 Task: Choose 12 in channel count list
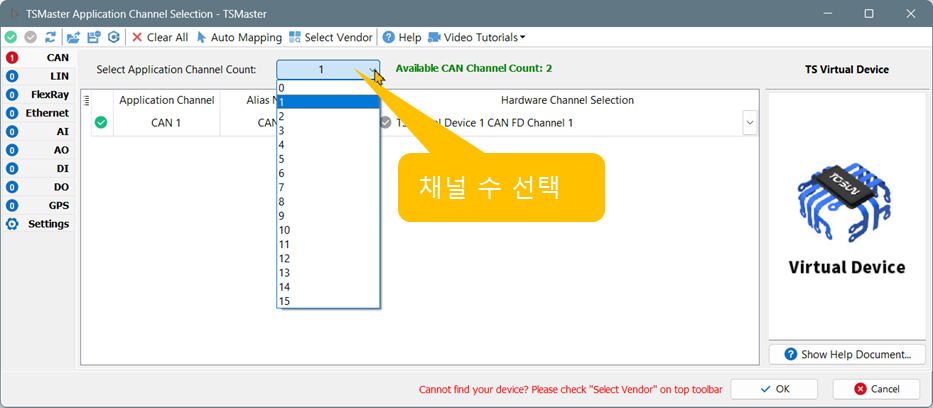pyautogui.click(x=328, y=259)
